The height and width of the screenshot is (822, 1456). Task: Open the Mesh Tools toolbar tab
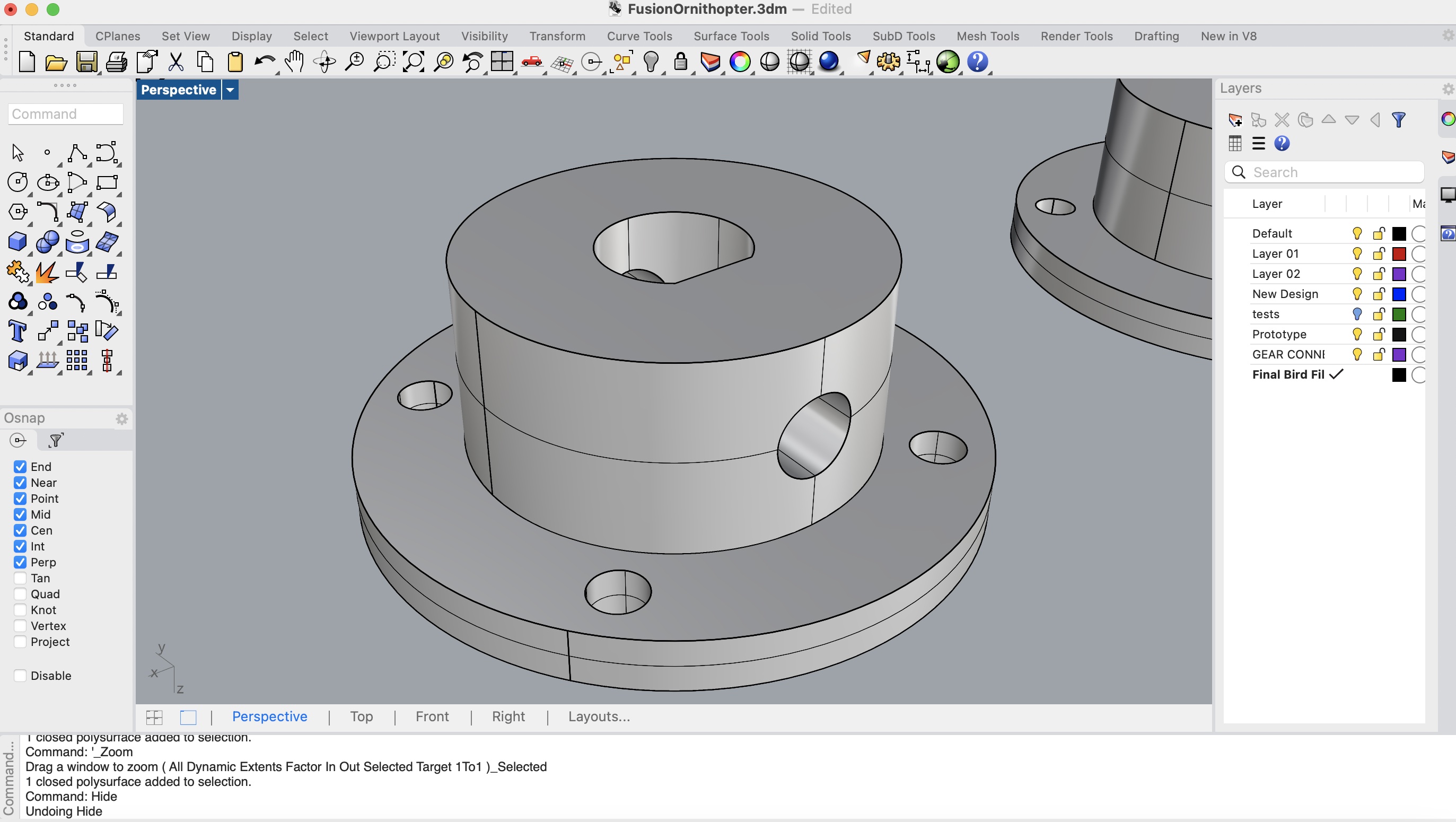pyautogui.click(x=987, y=36)
